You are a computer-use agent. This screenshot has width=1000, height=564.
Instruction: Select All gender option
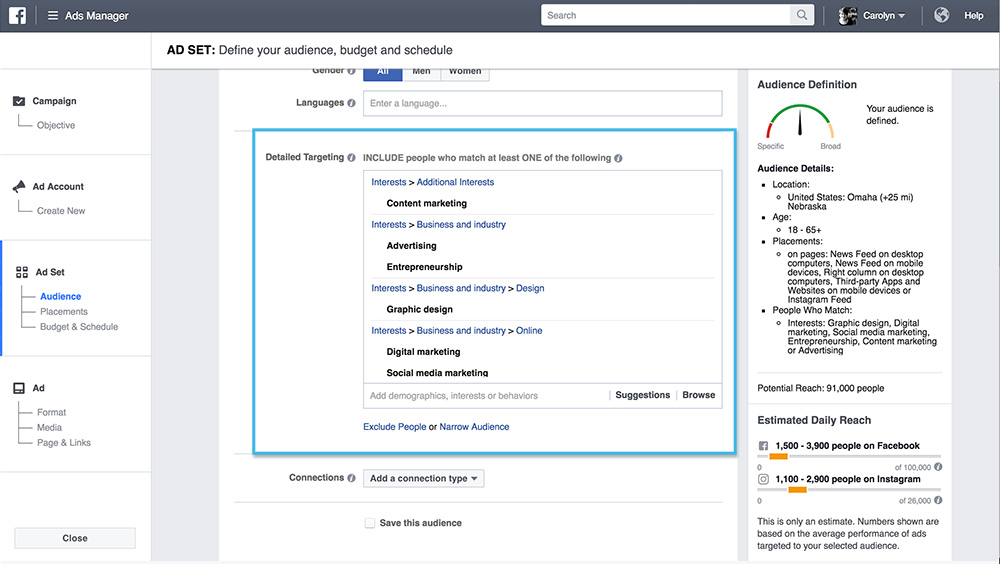tap(383, 72)
